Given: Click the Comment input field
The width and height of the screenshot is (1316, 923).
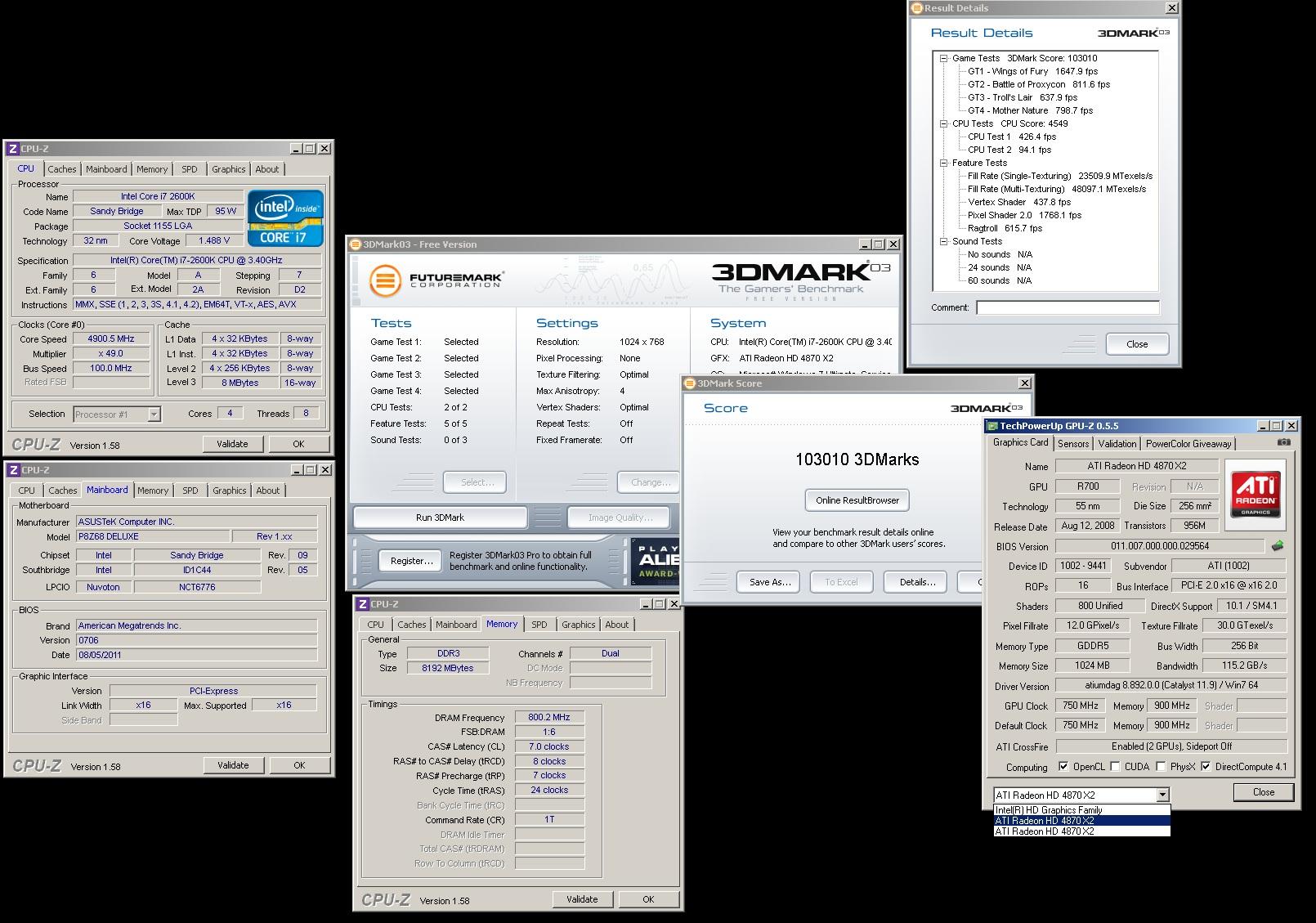Looking at the screenshot, I should click(1068, 307).
